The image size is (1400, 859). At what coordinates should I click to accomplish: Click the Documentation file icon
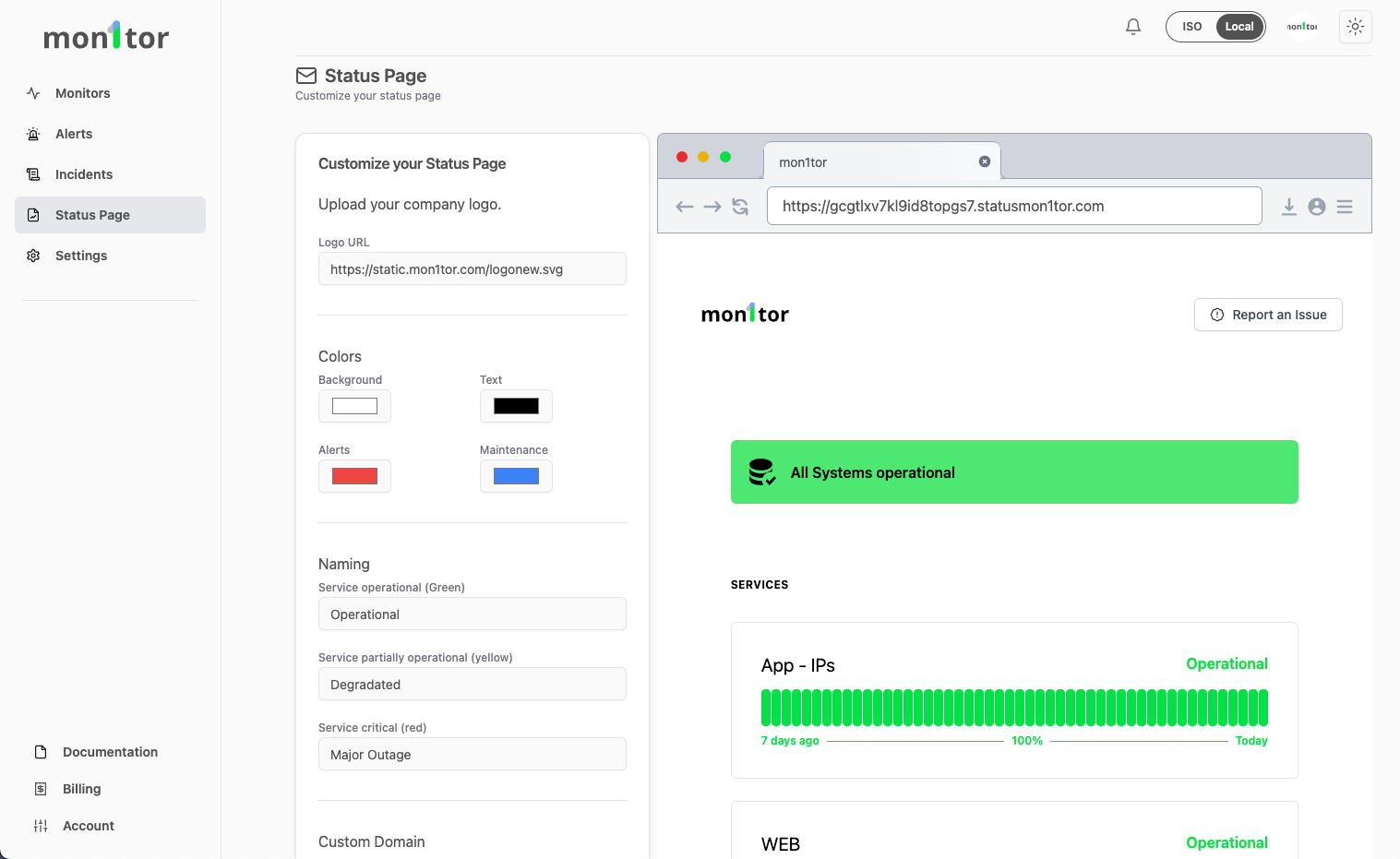coord(41,752)
